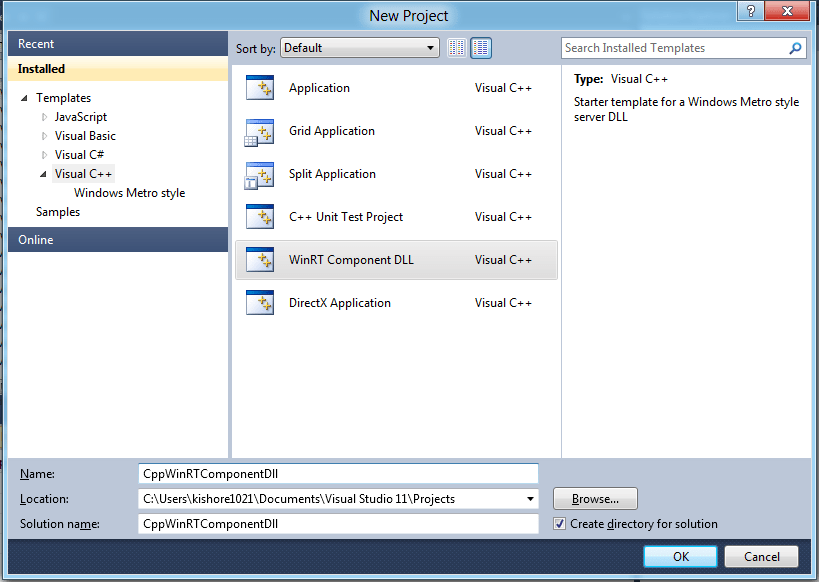Click the Split Application template icon
This screenshot has width=819, height=582.
tap(260, 174)
